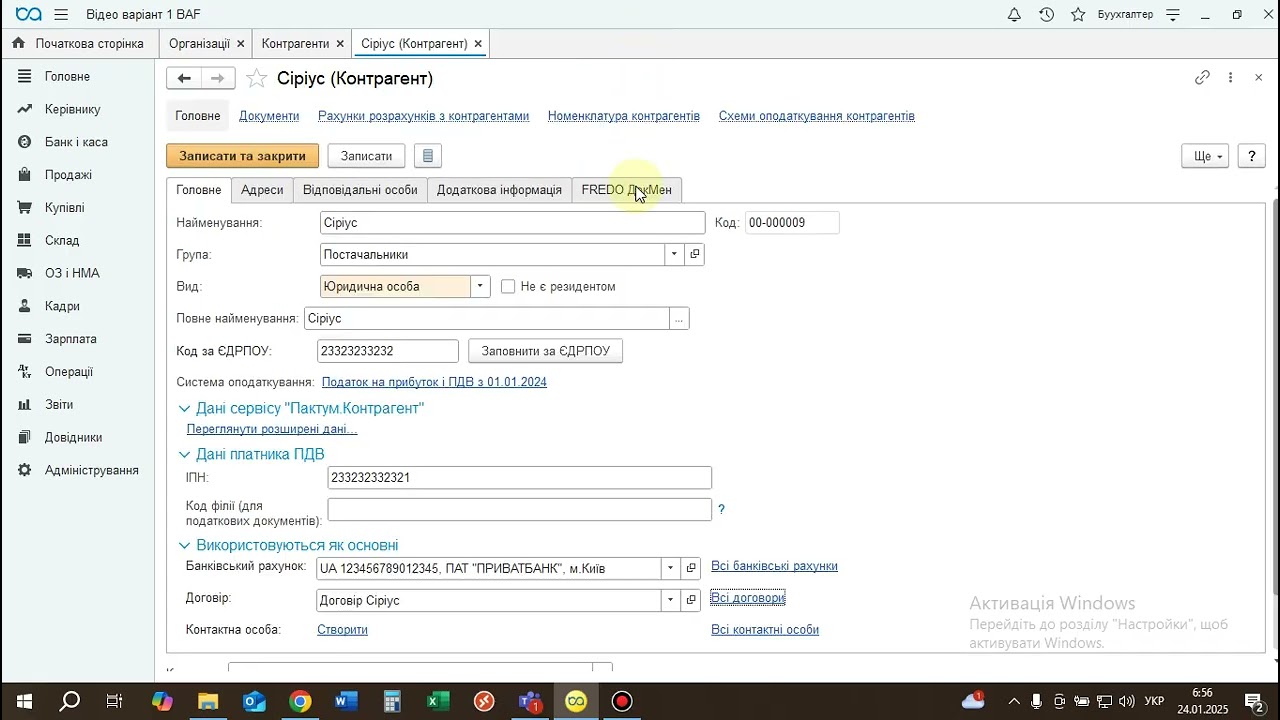
Task: Open Банківський рахунок dropdown arrow
Action: 670,568
